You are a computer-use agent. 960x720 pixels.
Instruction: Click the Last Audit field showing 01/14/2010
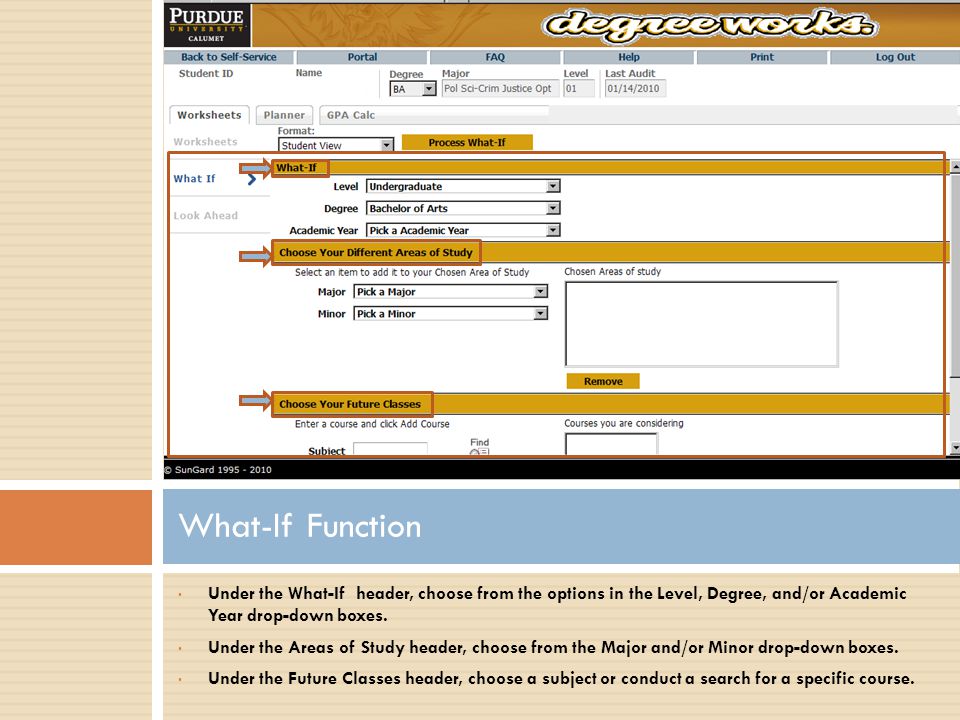[635, 89]
